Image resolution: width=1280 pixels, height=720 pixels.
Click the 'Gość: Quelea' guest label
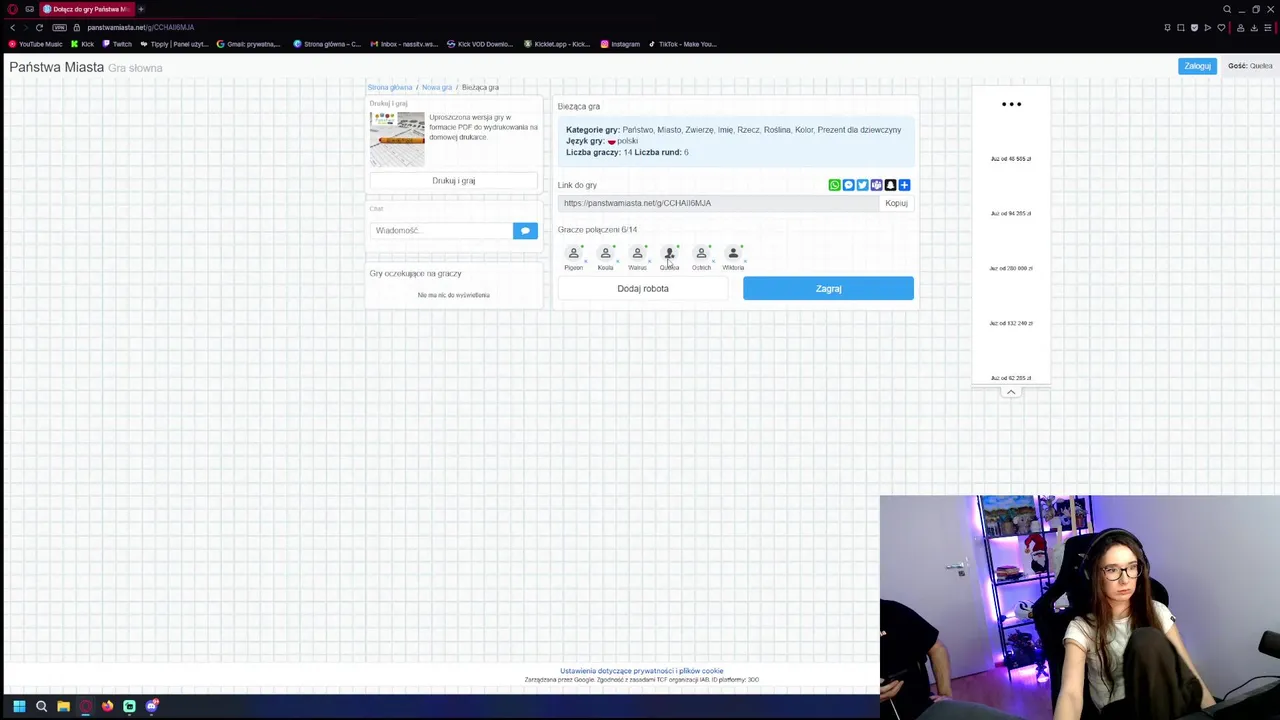click(x=1250, y=66)
